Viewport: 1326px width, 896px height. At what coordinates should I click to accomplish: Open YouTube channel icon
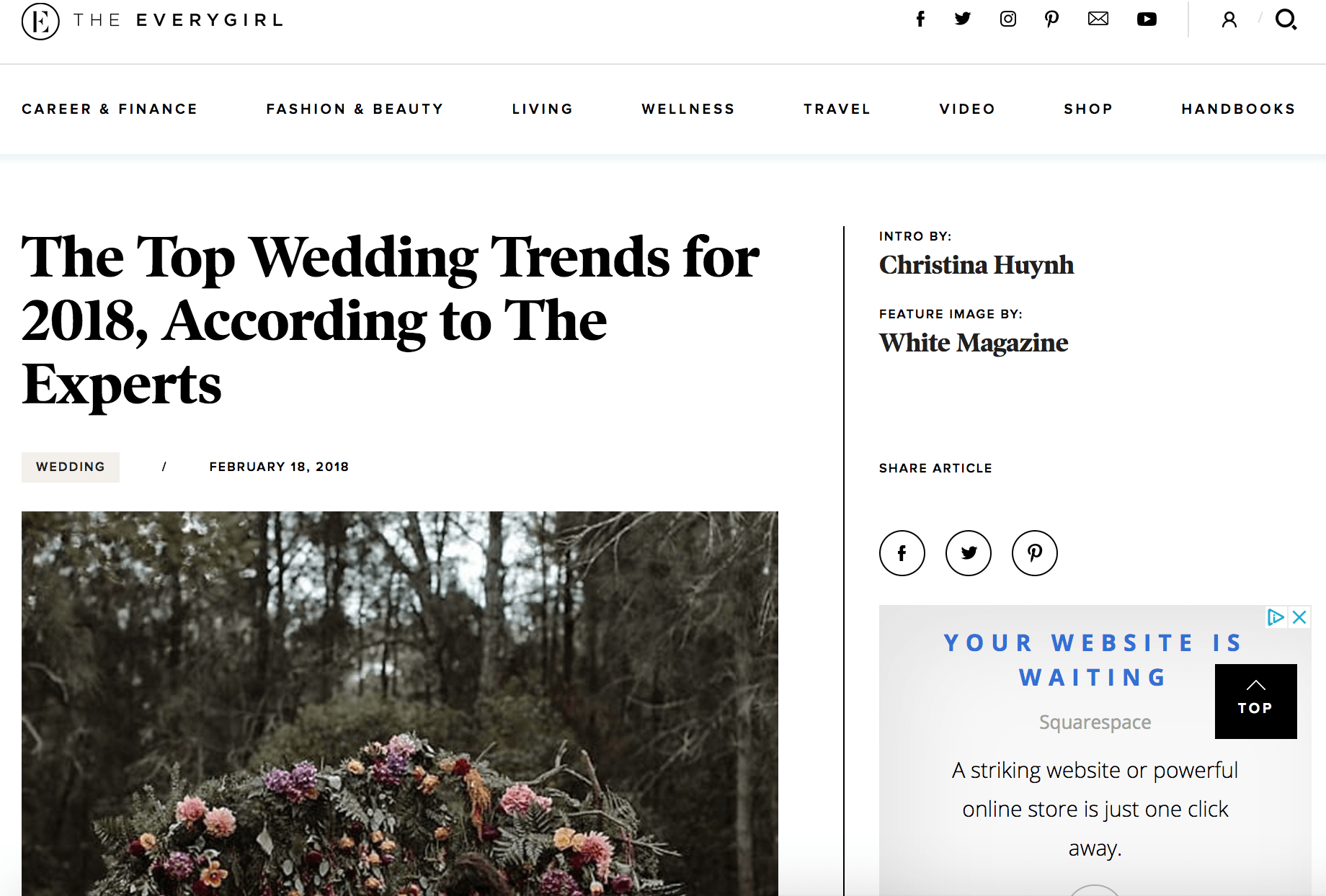[1147, 19]
